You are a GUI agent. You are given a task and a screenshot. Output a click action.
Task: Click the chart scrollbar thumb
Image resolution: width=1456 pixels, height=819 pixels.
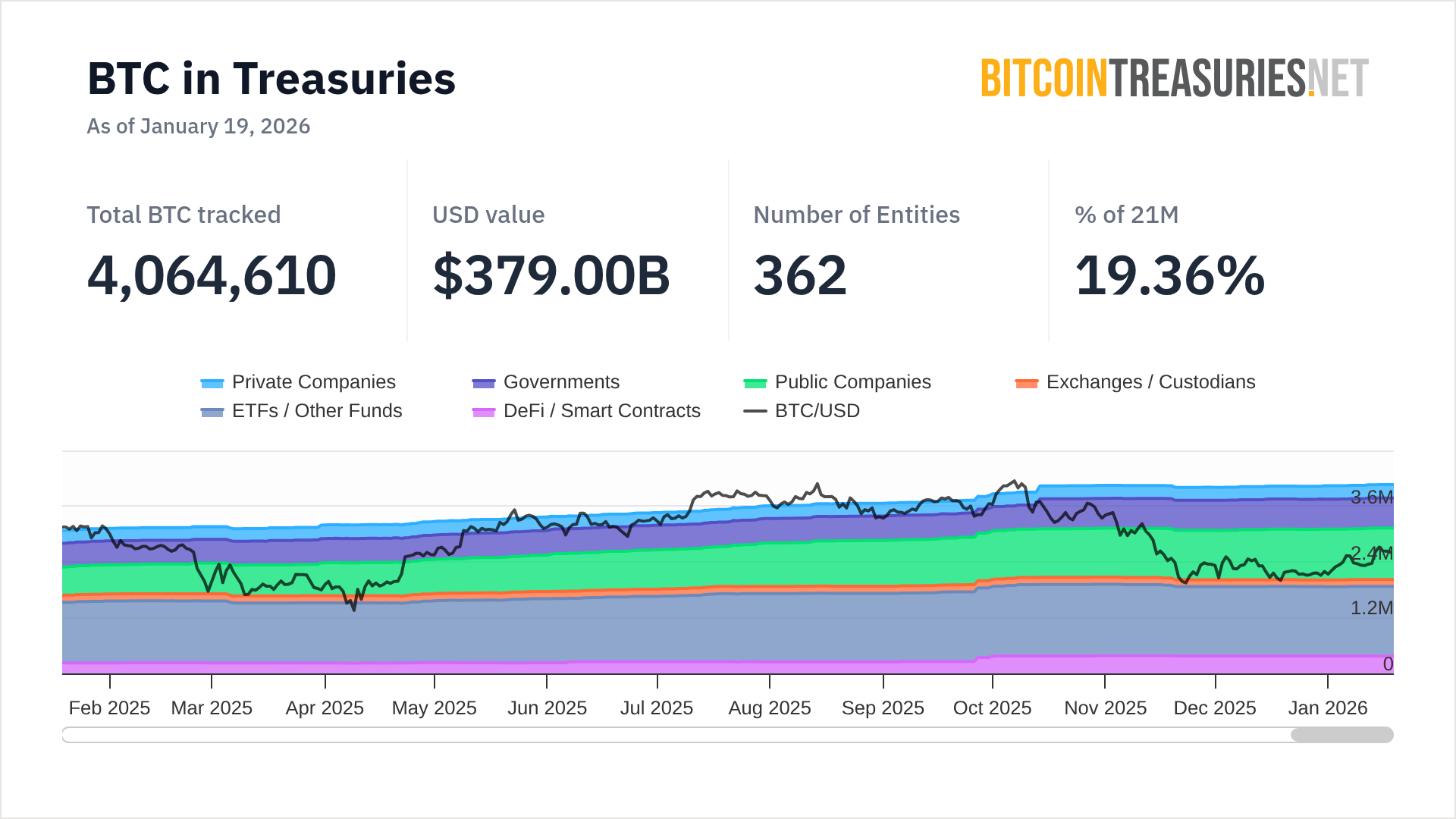tap(1341, 735)
